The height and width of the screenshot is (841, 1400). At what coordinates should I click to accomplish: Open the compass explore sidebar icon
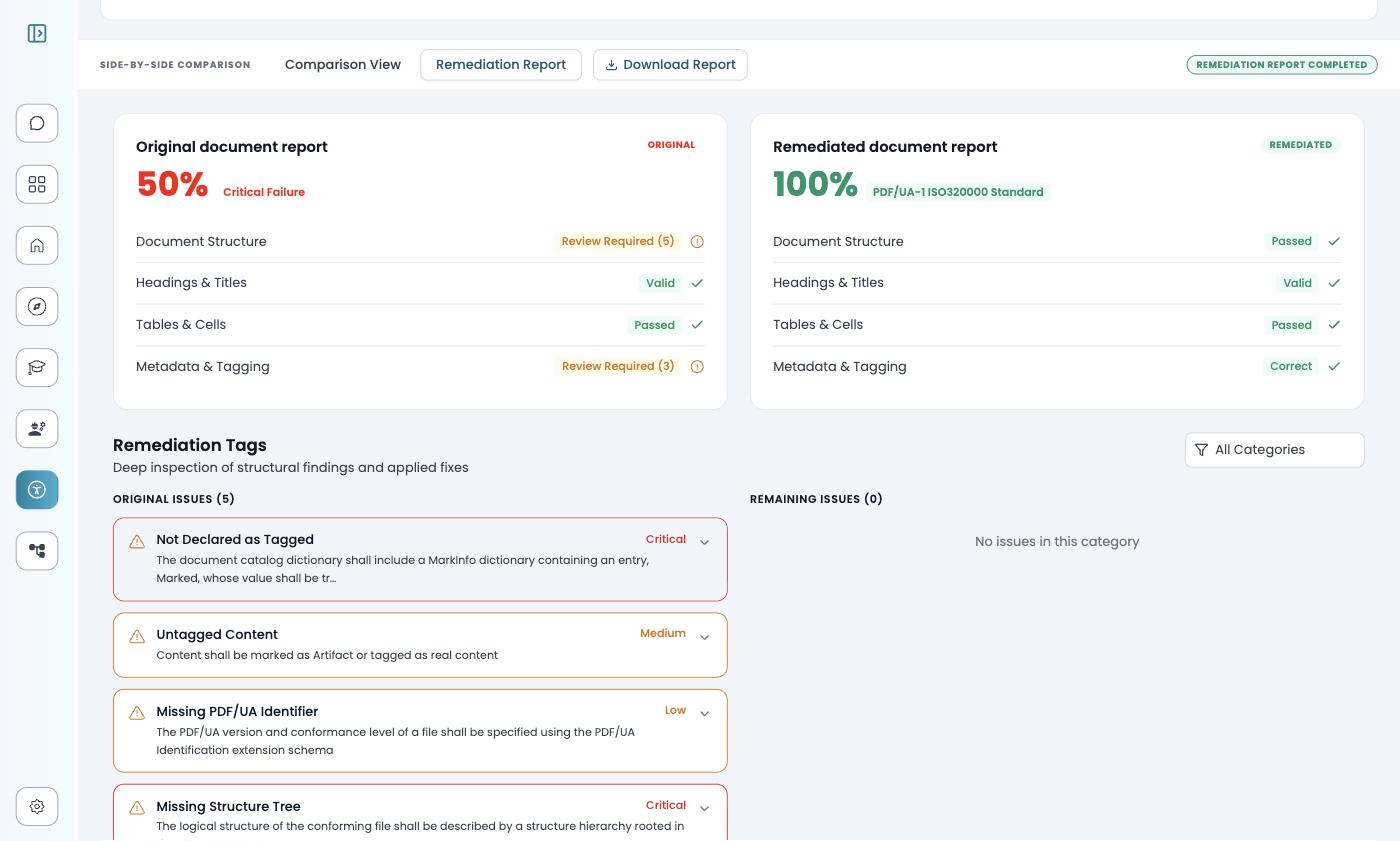coord(37,306)
